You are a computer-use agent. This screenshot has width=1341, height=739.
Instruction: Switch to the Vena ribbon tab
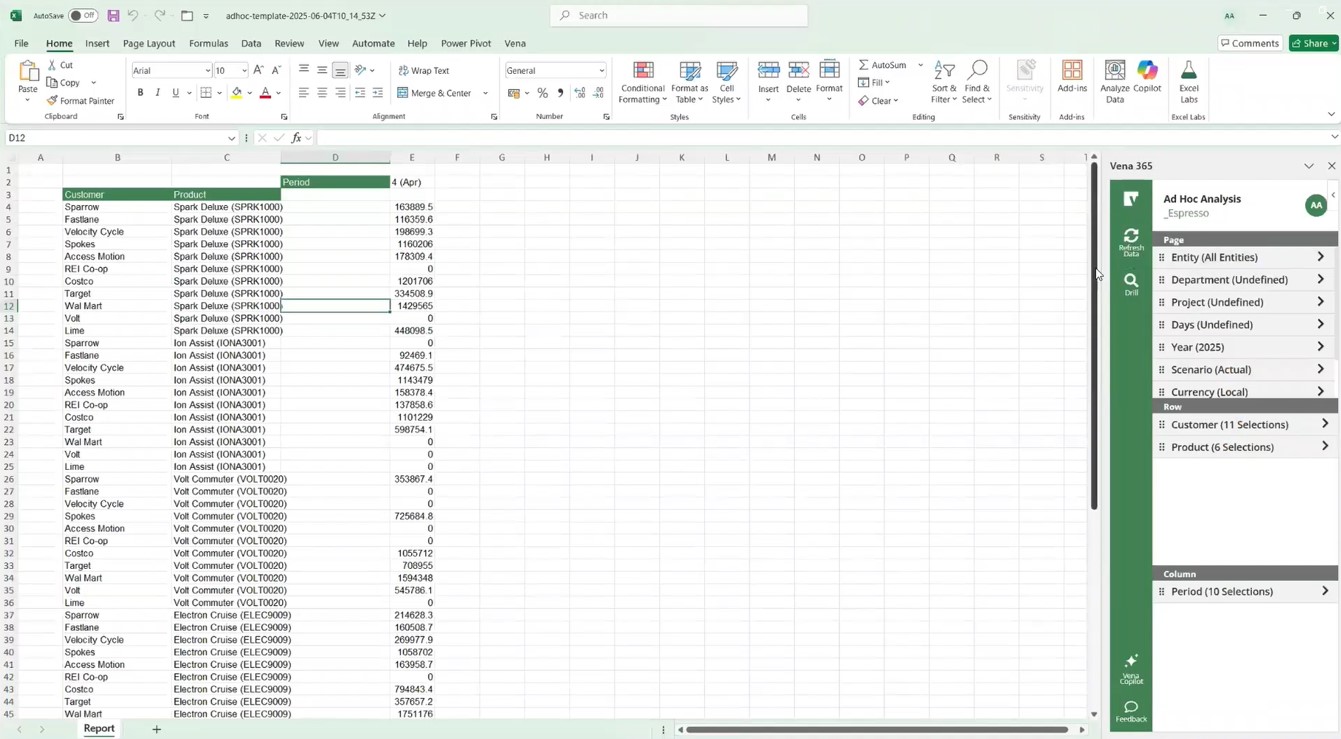click(515, 44)
